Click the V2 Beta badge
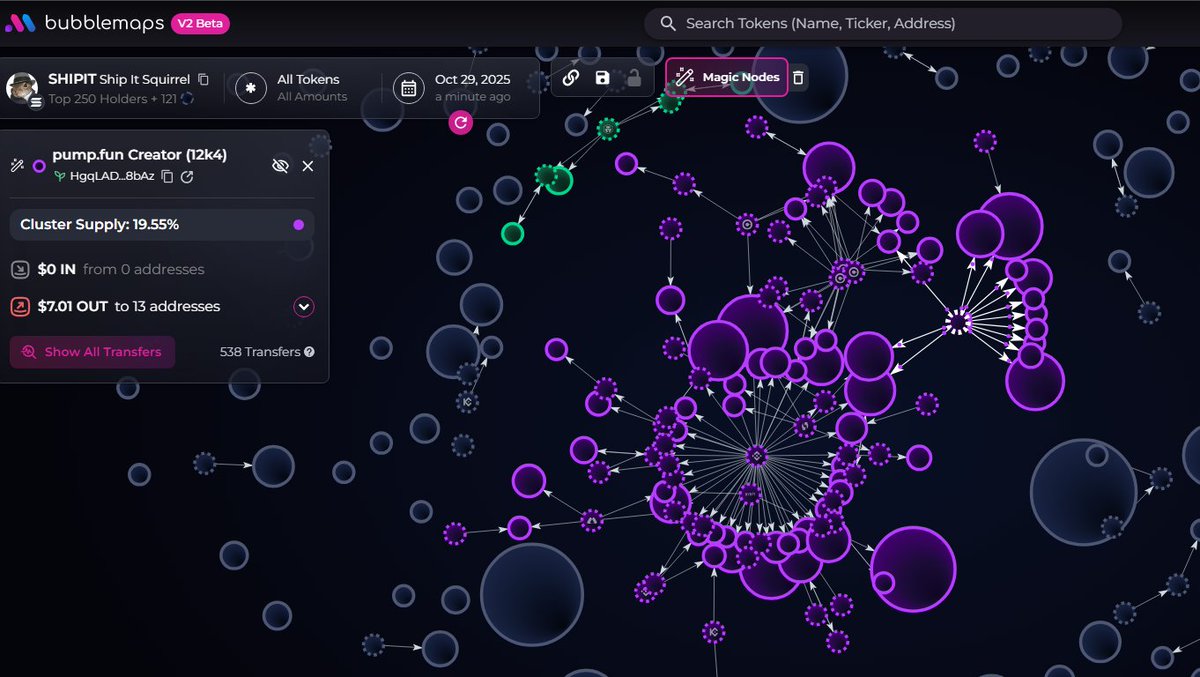 pos(200,23)
